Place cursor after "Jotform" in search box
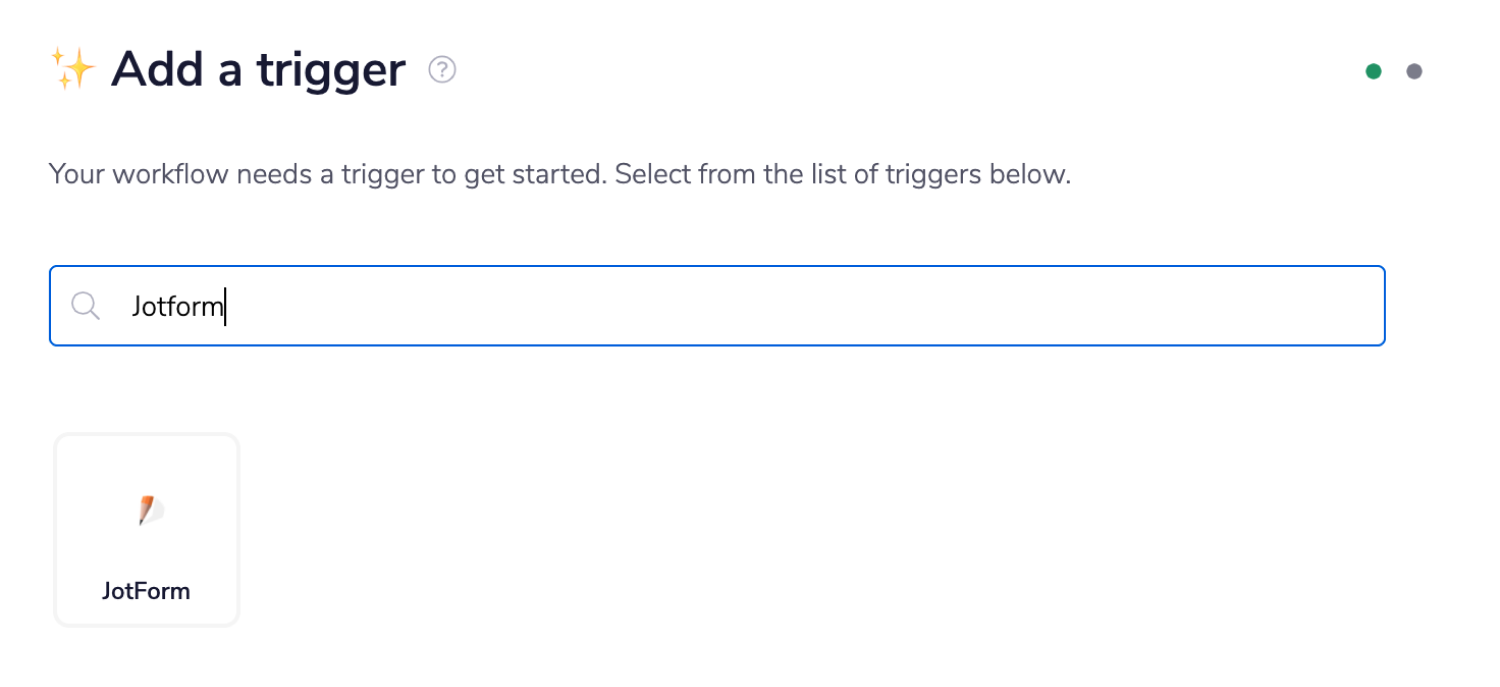This screenshot has width=1500, height=687. pos(226,306)
